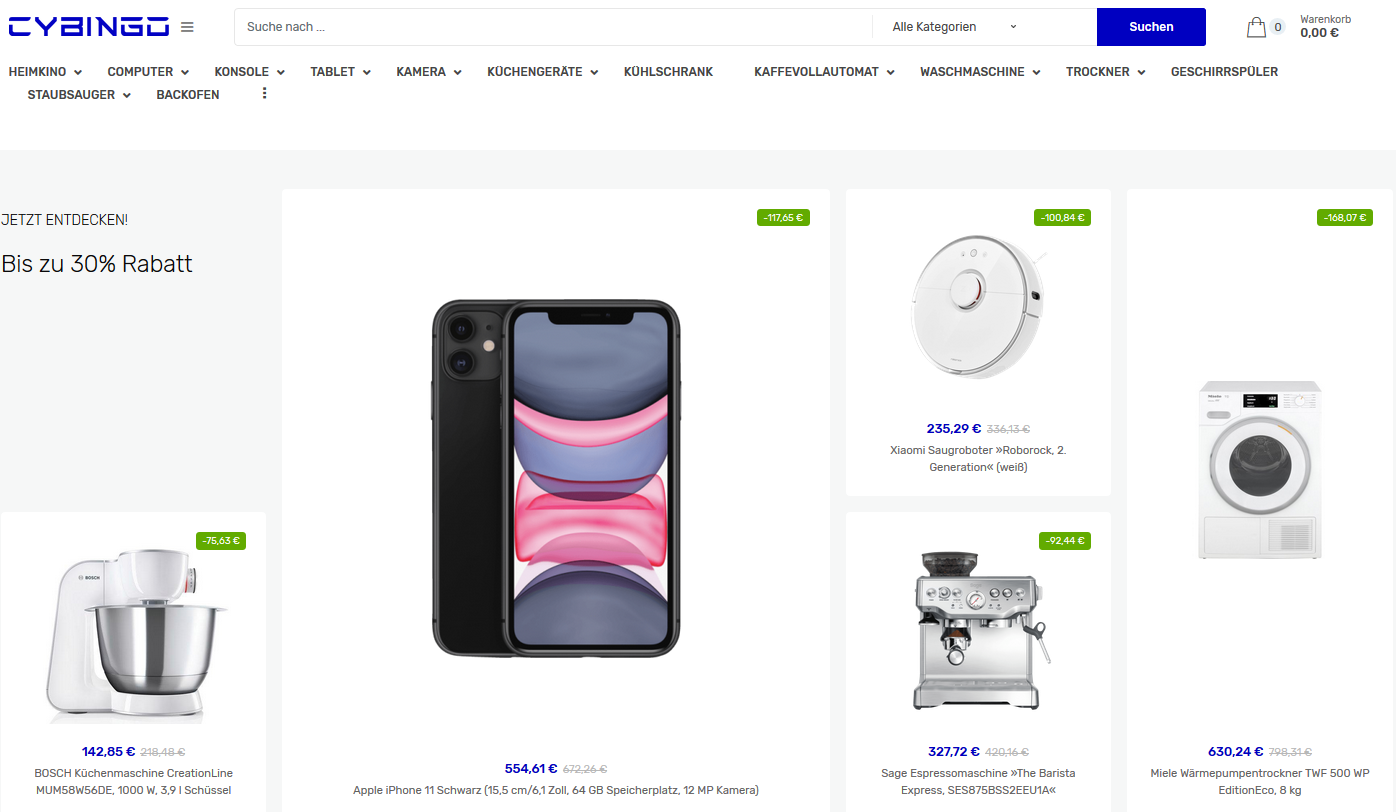The image size is (1396, 812).
Task: Open the Geschirrspüler category
Action: [1224, 72]
